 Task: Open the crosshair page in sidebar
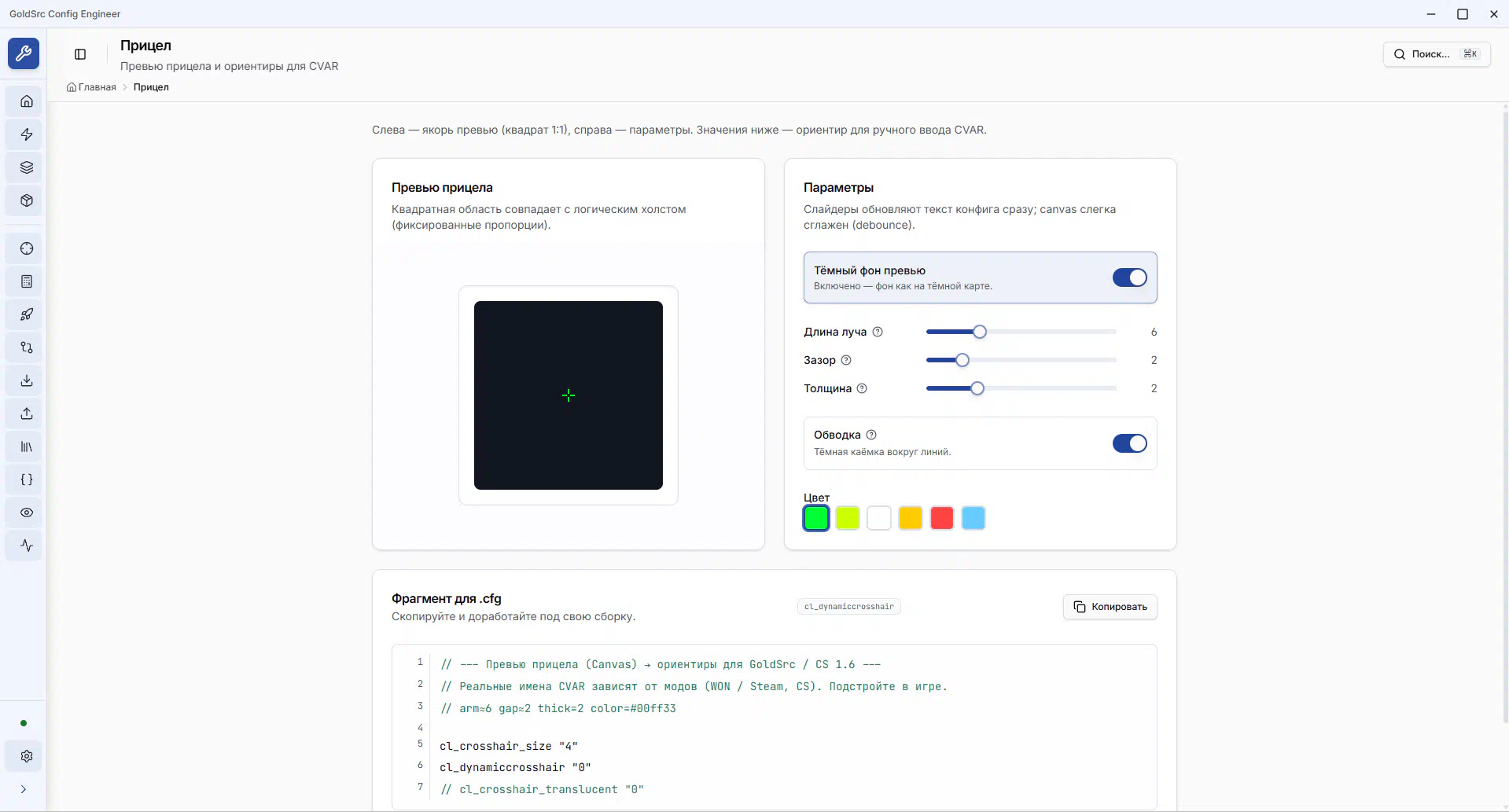click(x=27, y=248)
